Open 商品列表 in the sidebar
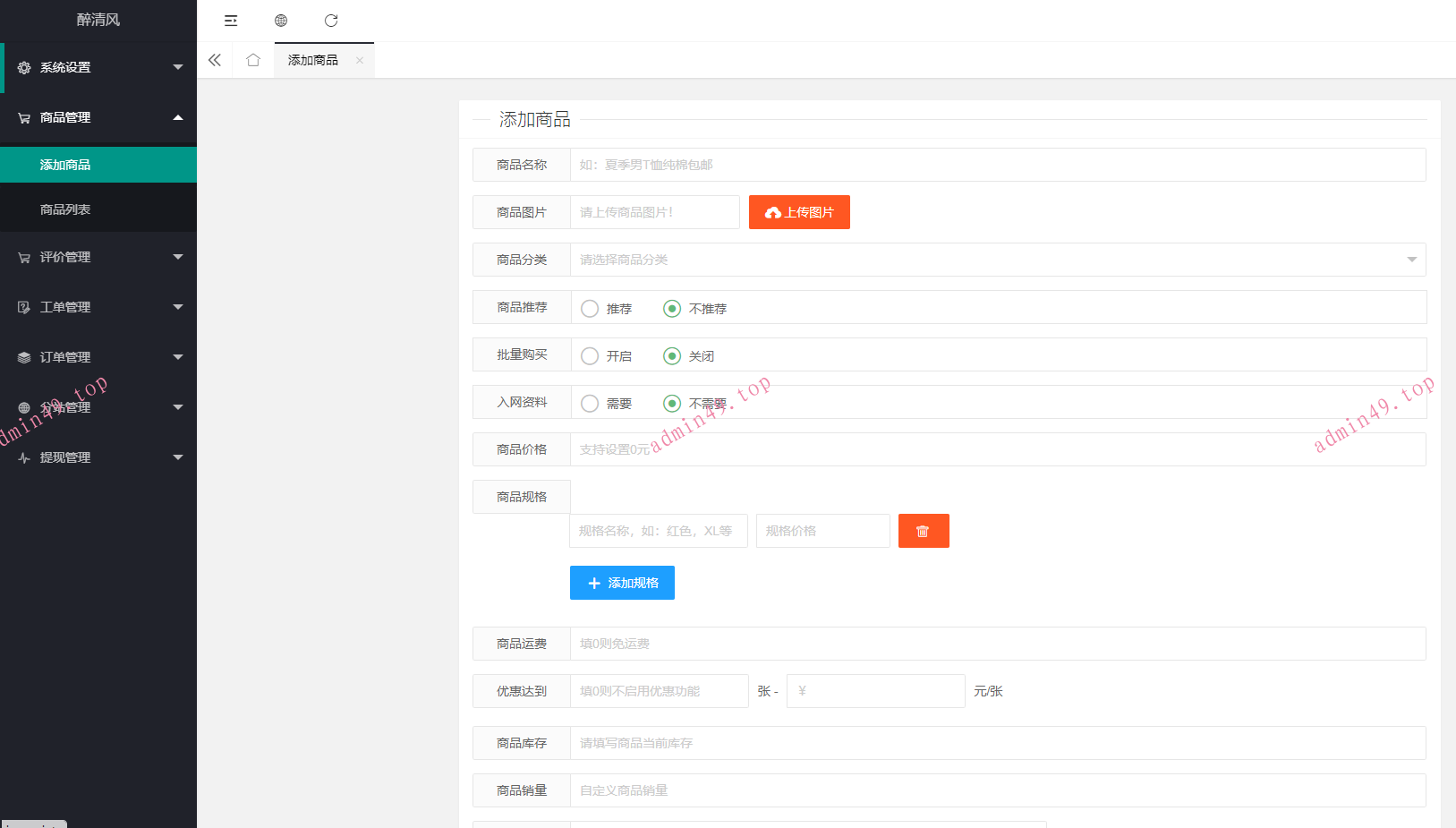The image size is (1456, 828). coord(65,209)
